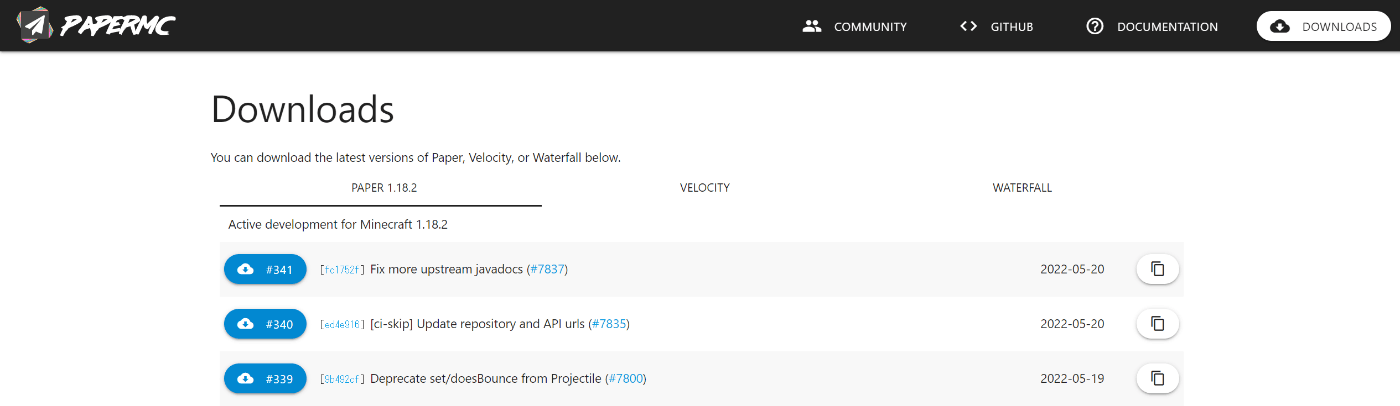Screen dimensions: 1400x406
Task: Copy link icon for build #339
Action: point(1158,378)
